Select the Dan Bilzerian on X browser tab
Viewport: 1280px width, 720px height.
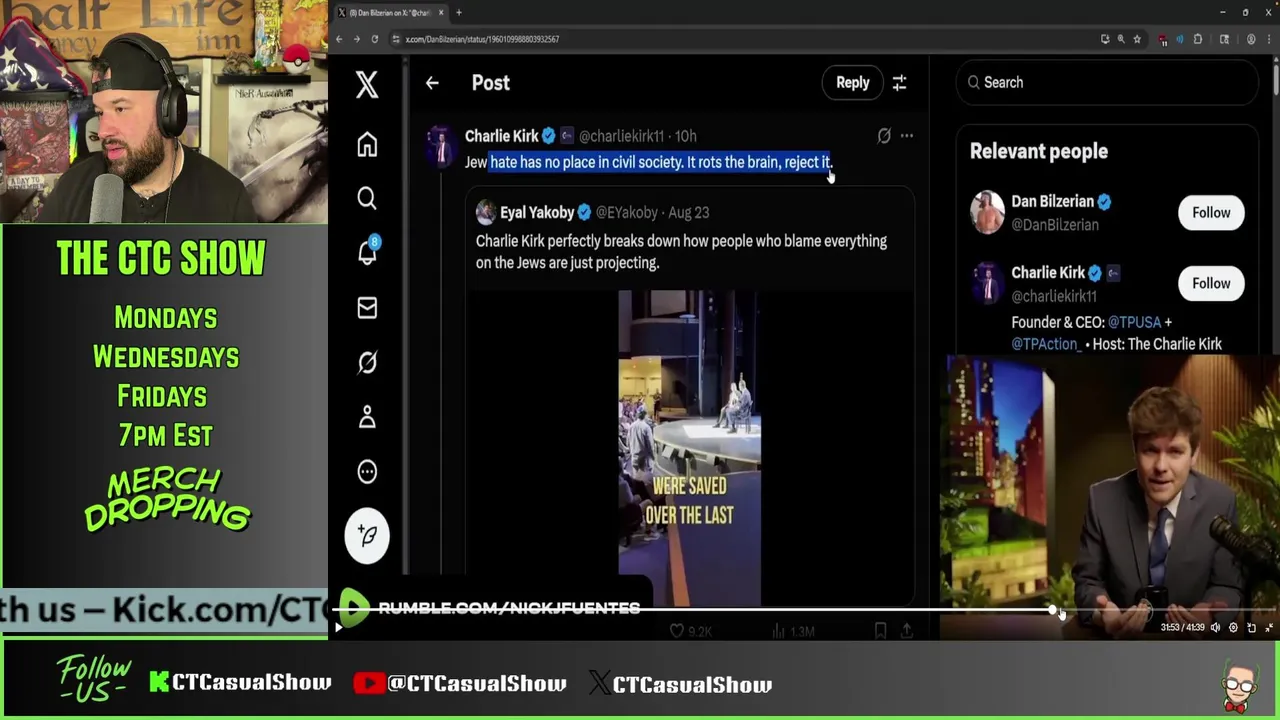click(x=390, y=13)
